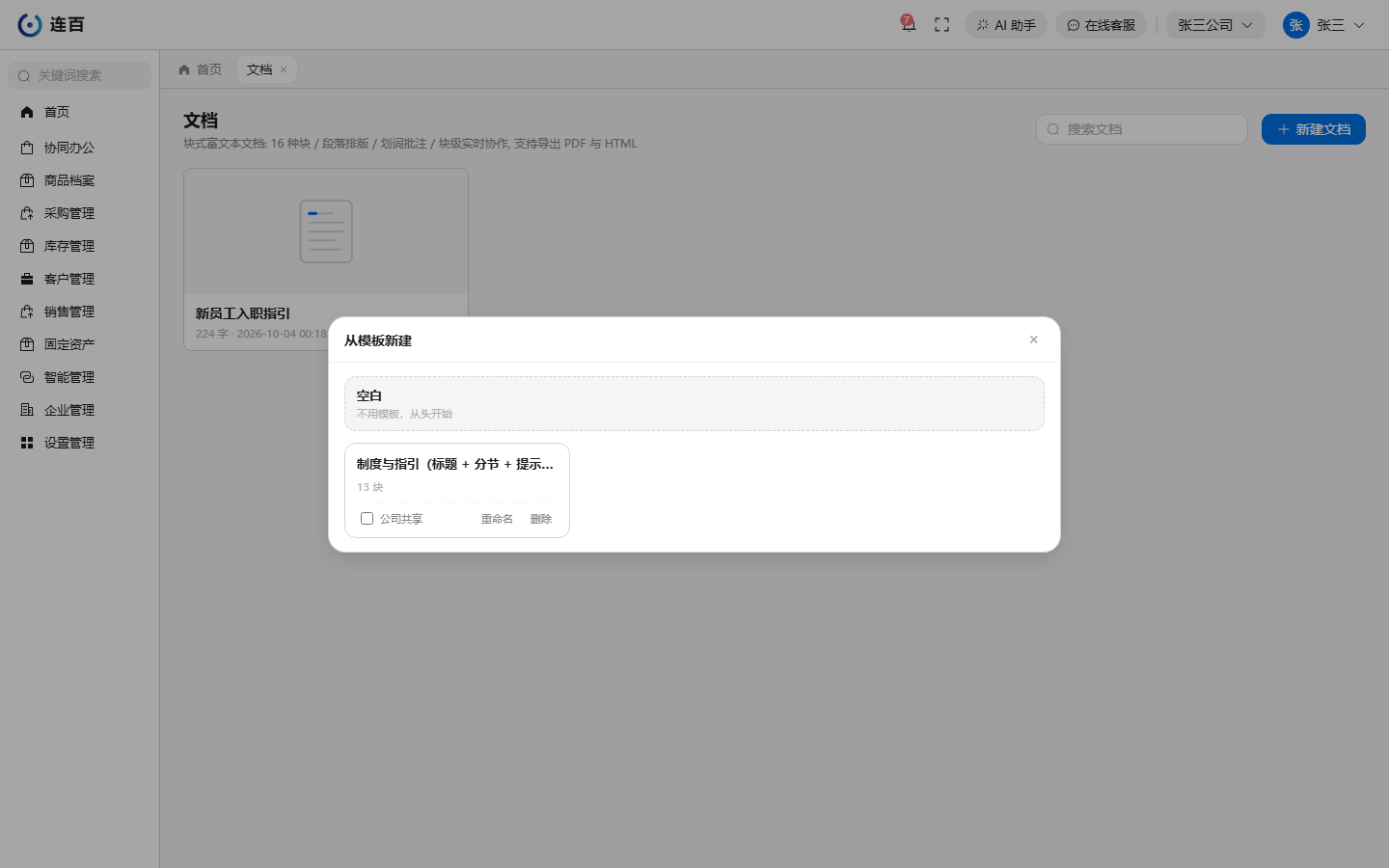Click the 企业管理 building icon
This screenshot has height=868, width=1389.
click(x=27, y=410)
